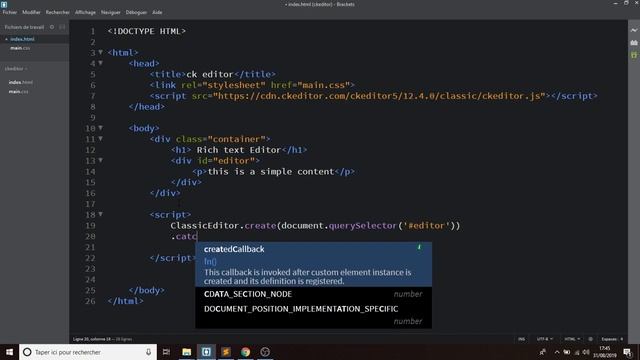Collapse the editor div on line 13
Screen dimensions: 640x360
click(101, 160)
